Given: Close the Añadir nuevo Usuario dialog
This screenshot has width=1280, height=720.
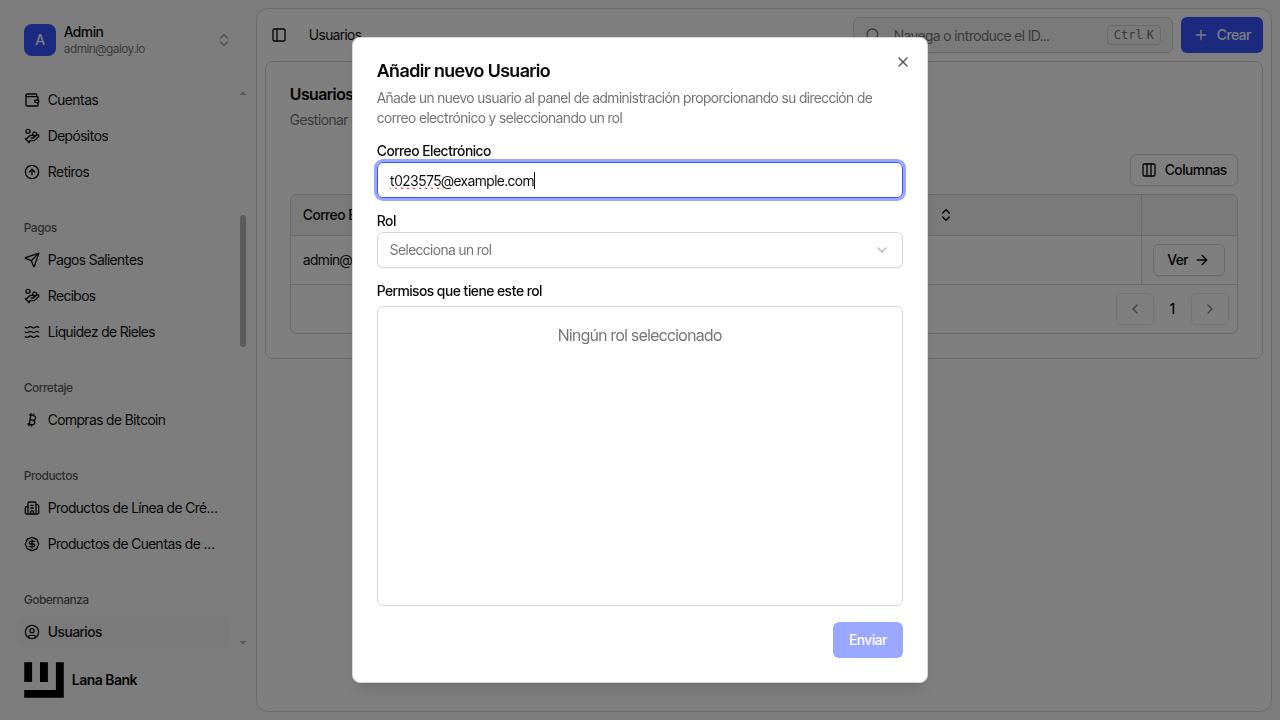Looking at the screenshot, I should (903, 62).
